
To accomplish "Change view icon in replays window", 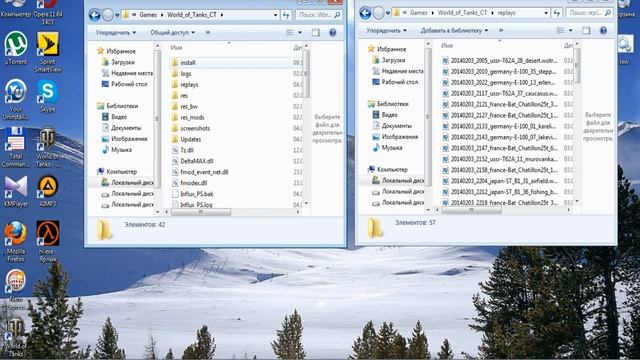I will point(560,31).
